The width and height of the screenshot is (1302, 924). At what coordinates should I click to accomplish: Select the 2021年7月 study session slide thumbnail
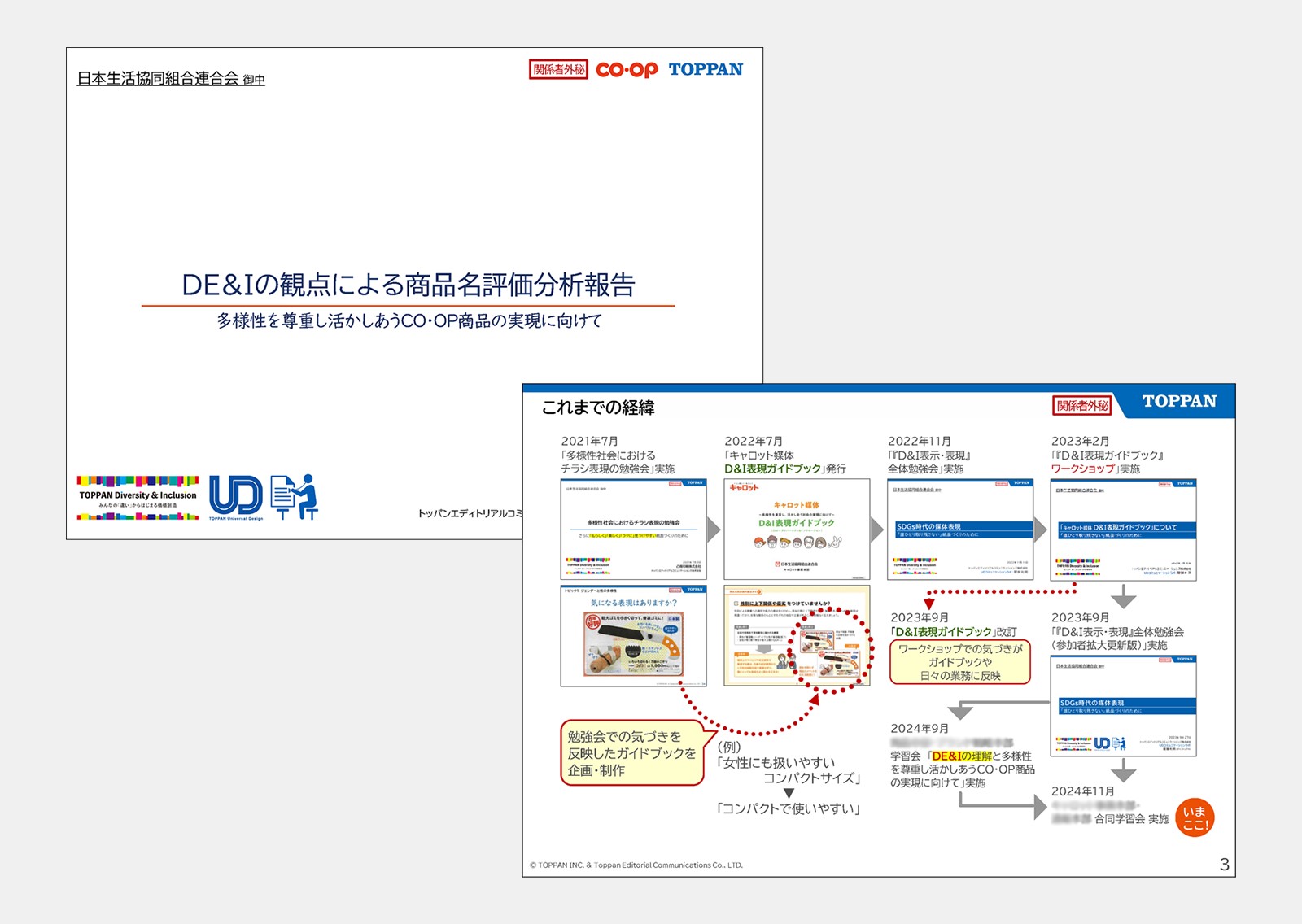[634, 529]
